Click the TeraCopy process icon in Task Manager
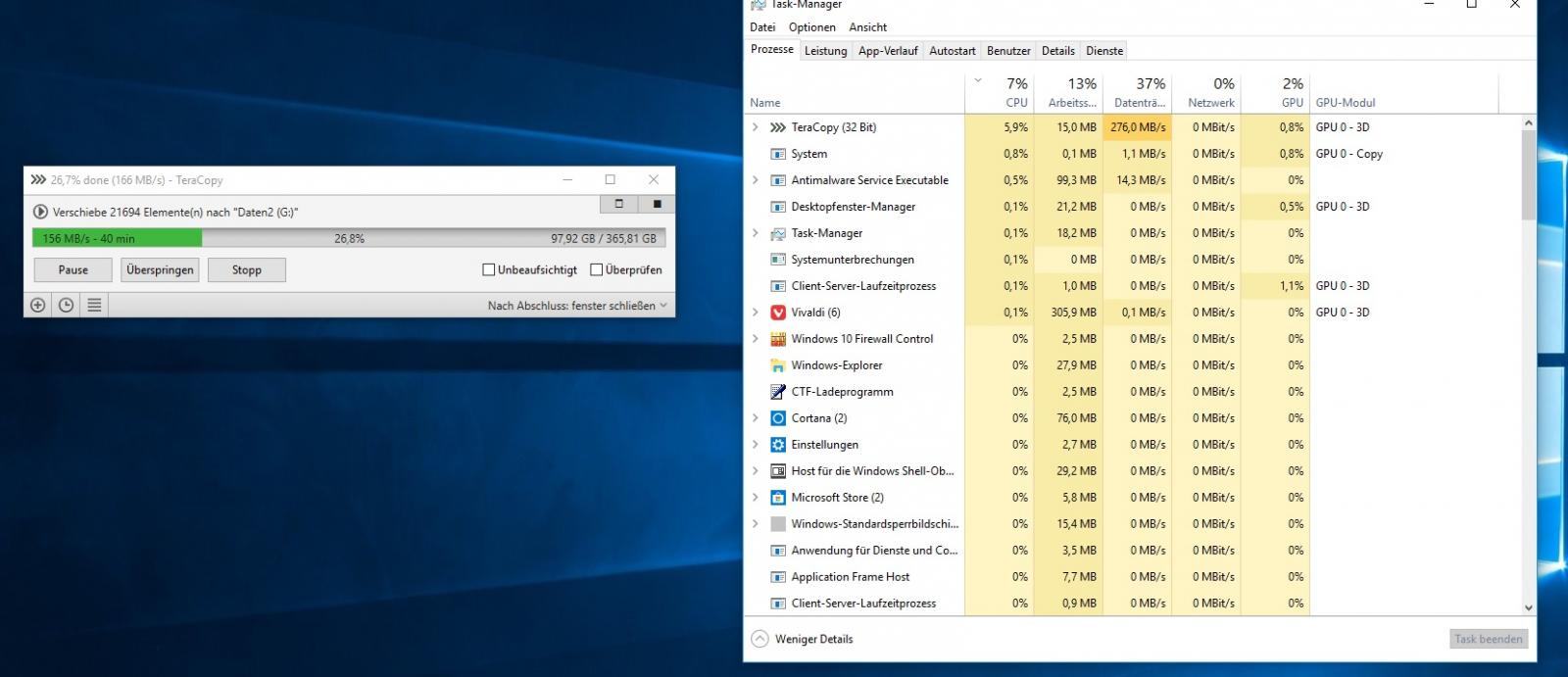1568x677 pixels. click(778, 127)
